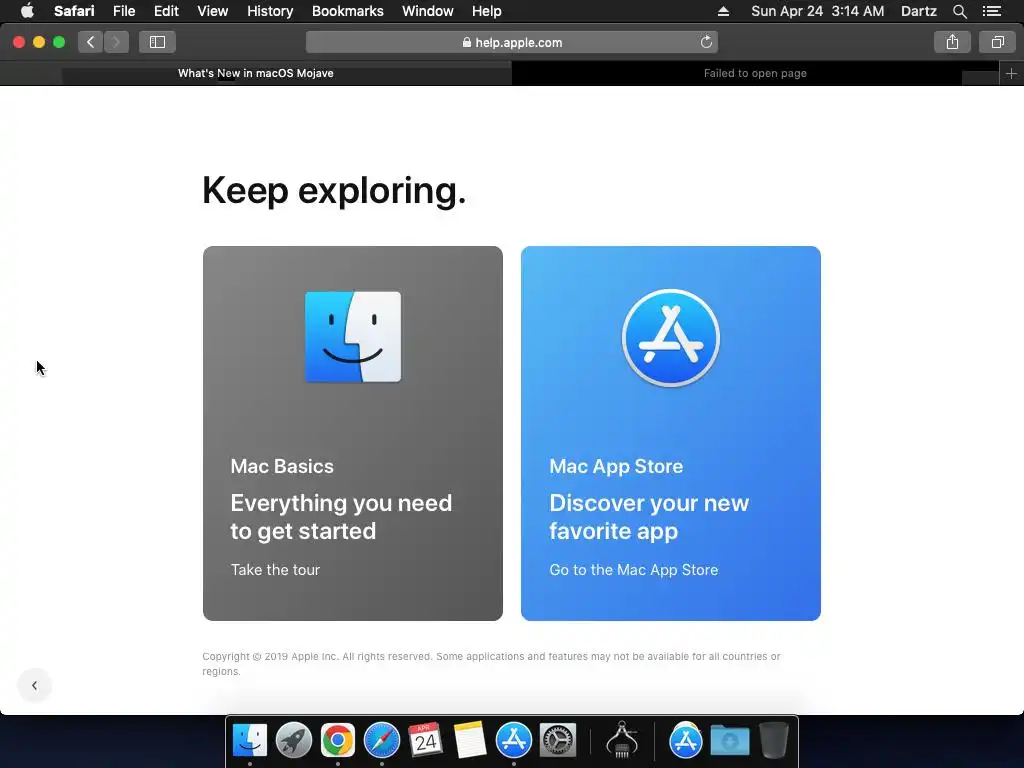The width and height of the screenshot is (1024, 768).
Task: Follow Go to the Mac App Store link
Action: (x=633, y=569)
